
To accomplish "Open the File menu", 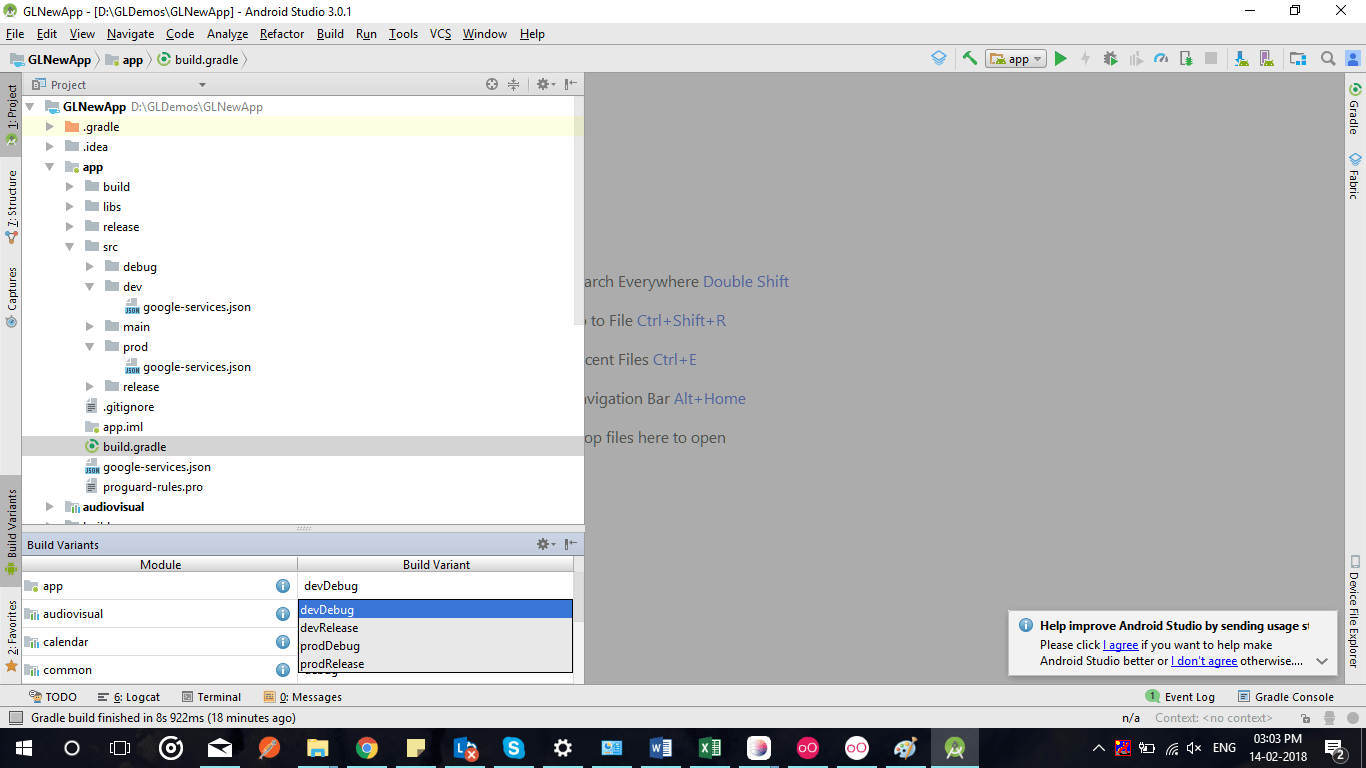I will [15, 34].
